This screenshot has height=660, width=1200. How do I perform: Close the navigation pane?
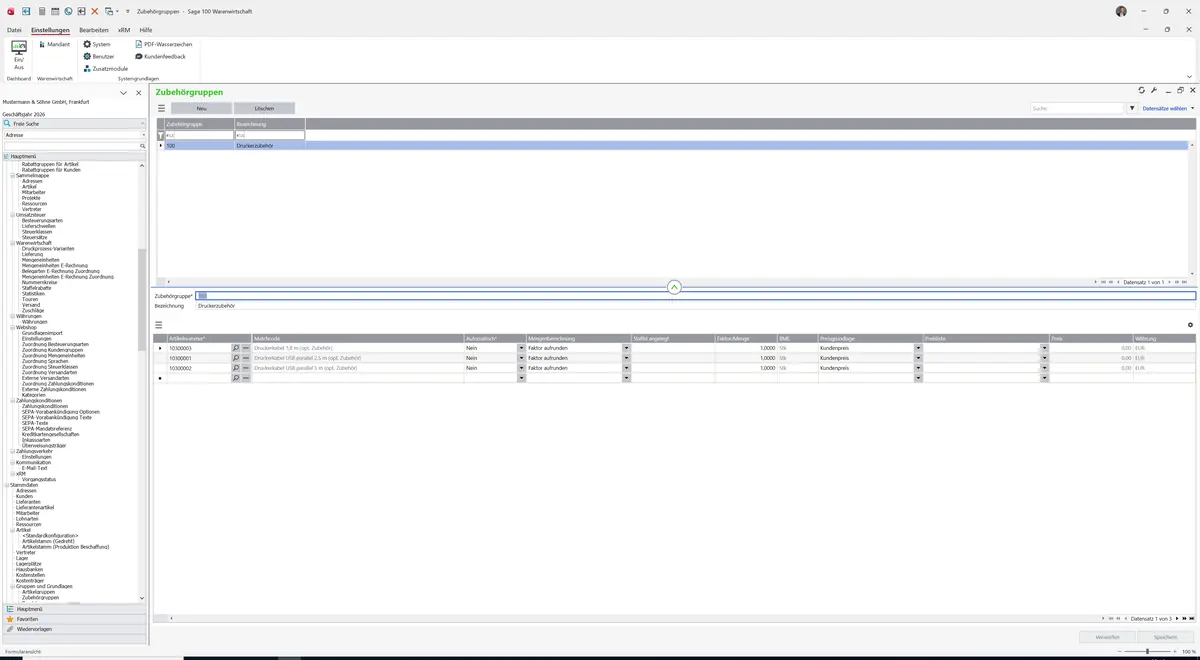139,93
